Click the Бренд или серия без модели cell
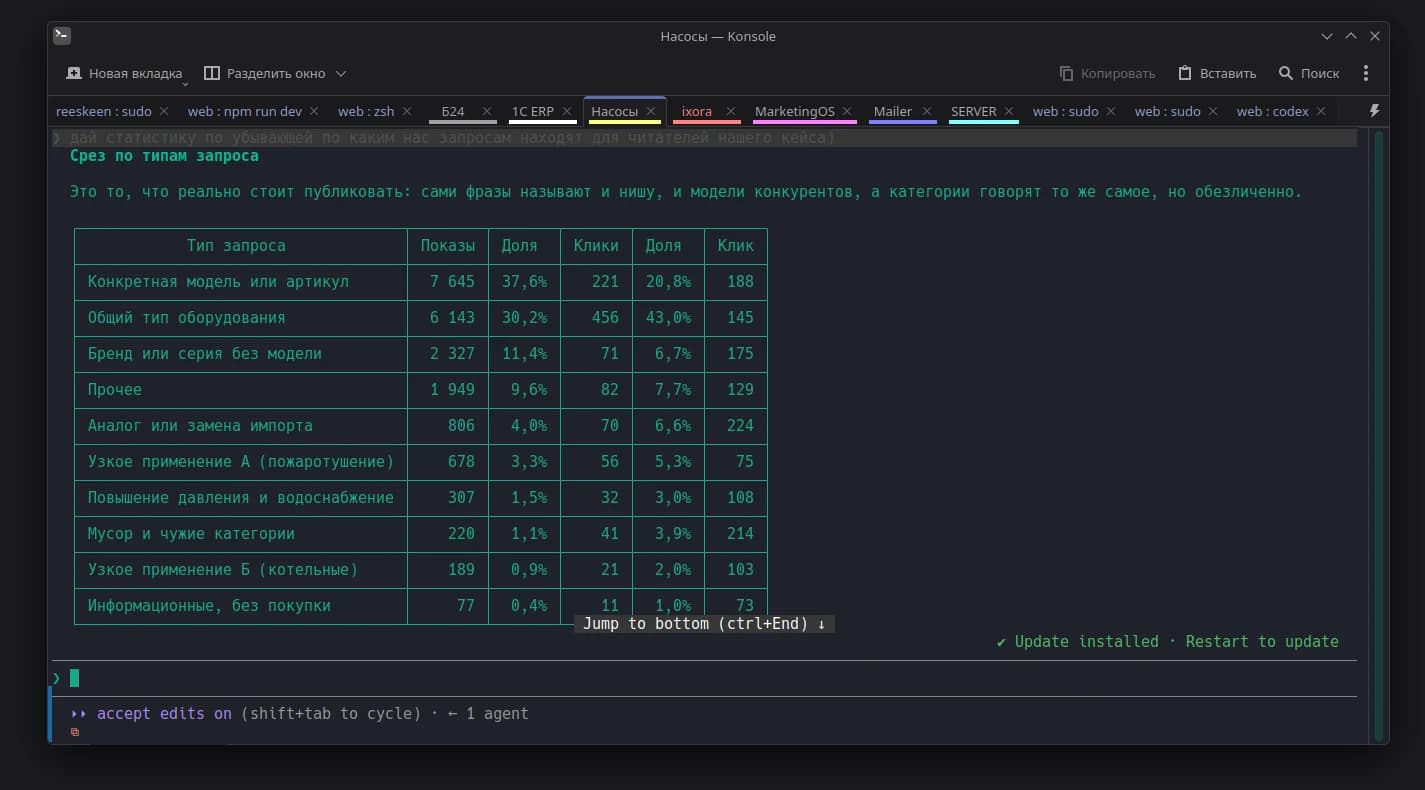The height and width of the screenshot is (790, 1425). 205,354
